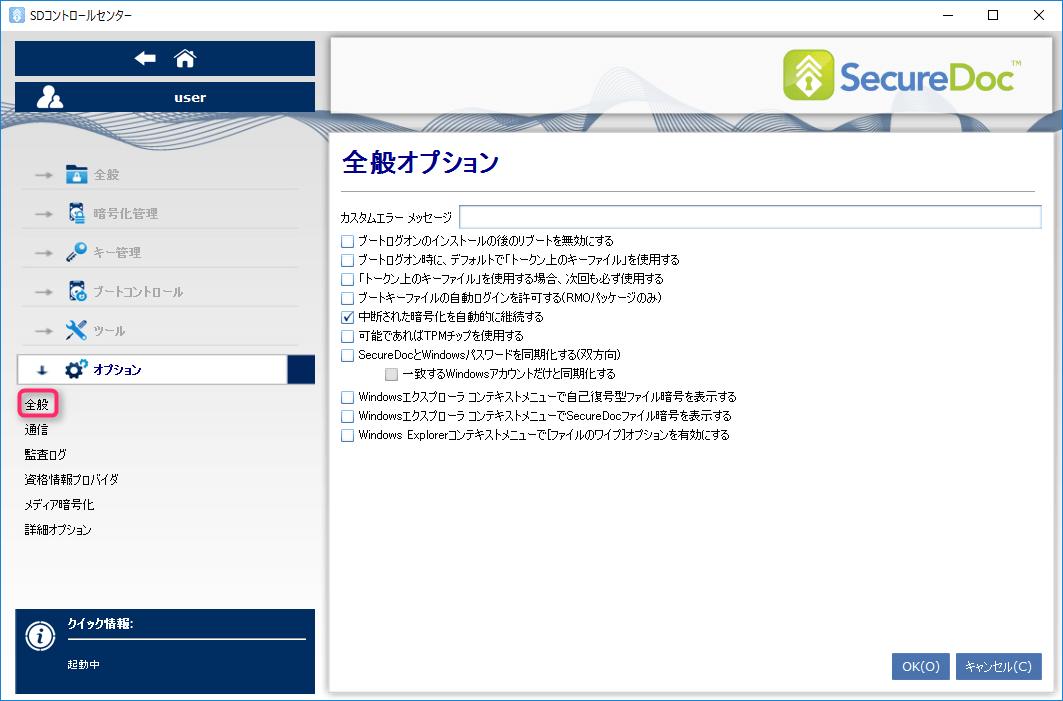Screen dimensions: 1063x701
Task: Open 通信 options page
Action: coord(36,430)
